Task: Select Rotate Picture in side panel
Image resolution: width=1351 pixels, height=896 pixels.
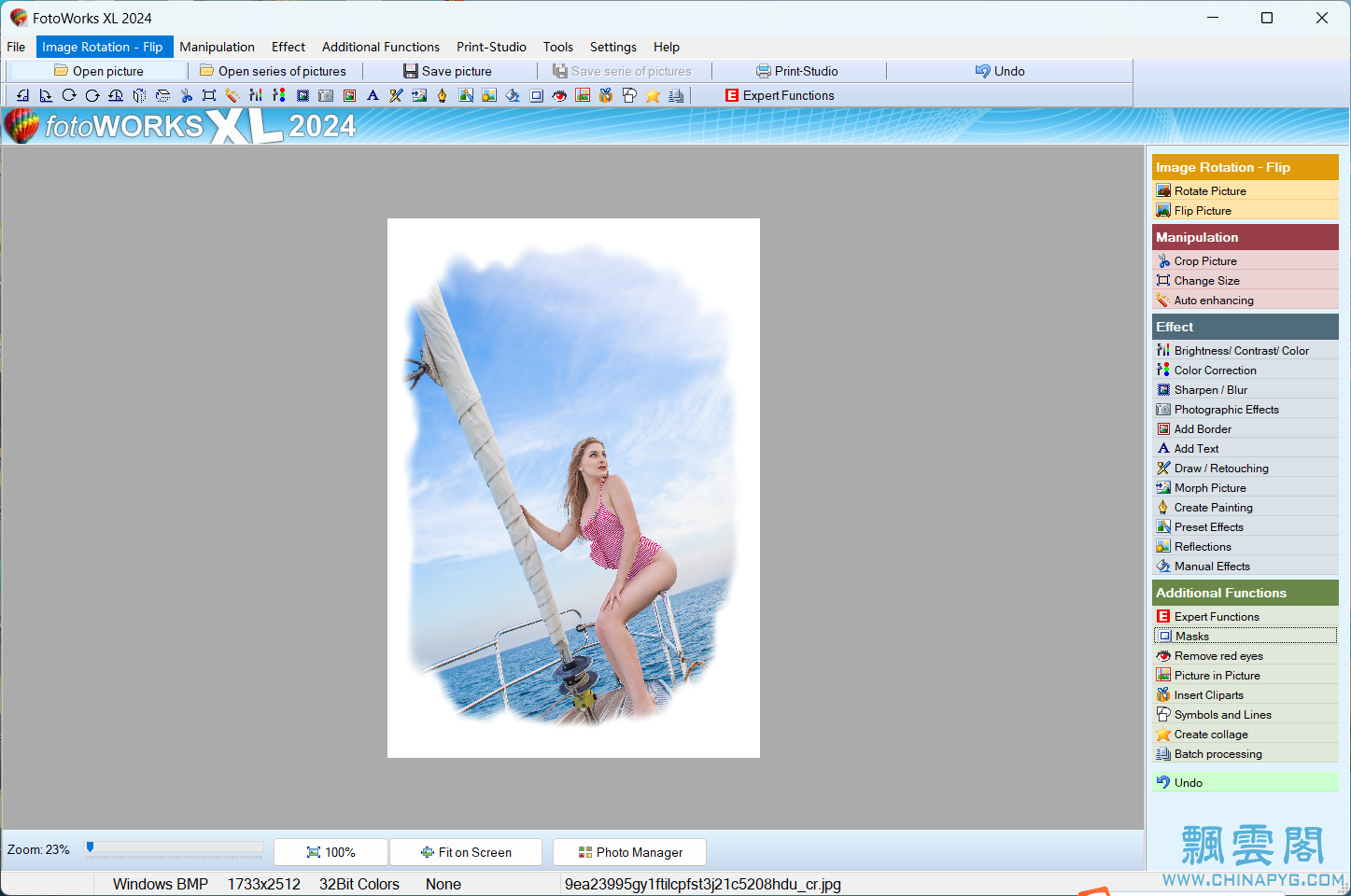Action: click(1245, 190)
